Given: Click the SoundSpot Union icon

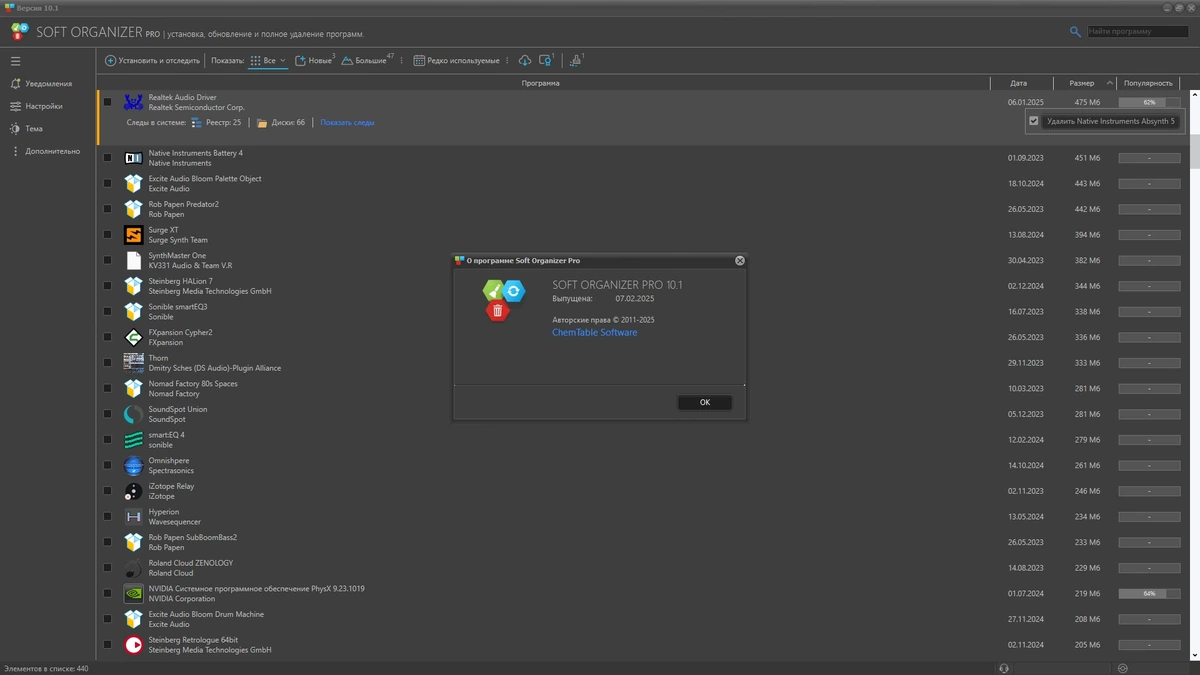Looking at the screenshot, I should click(133, 414).
